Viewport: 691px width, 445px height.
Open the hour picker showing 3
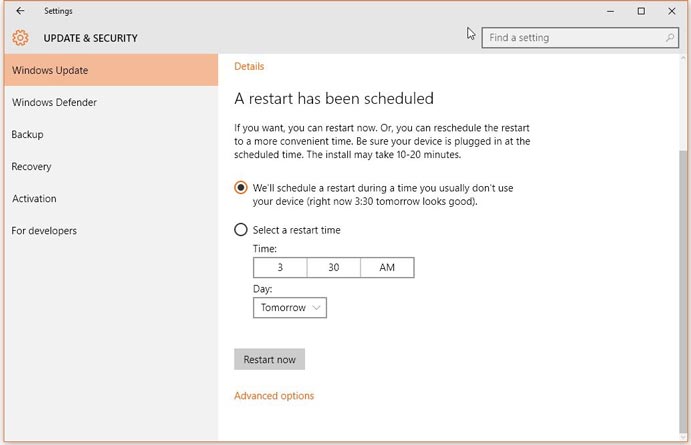point(280,267)
